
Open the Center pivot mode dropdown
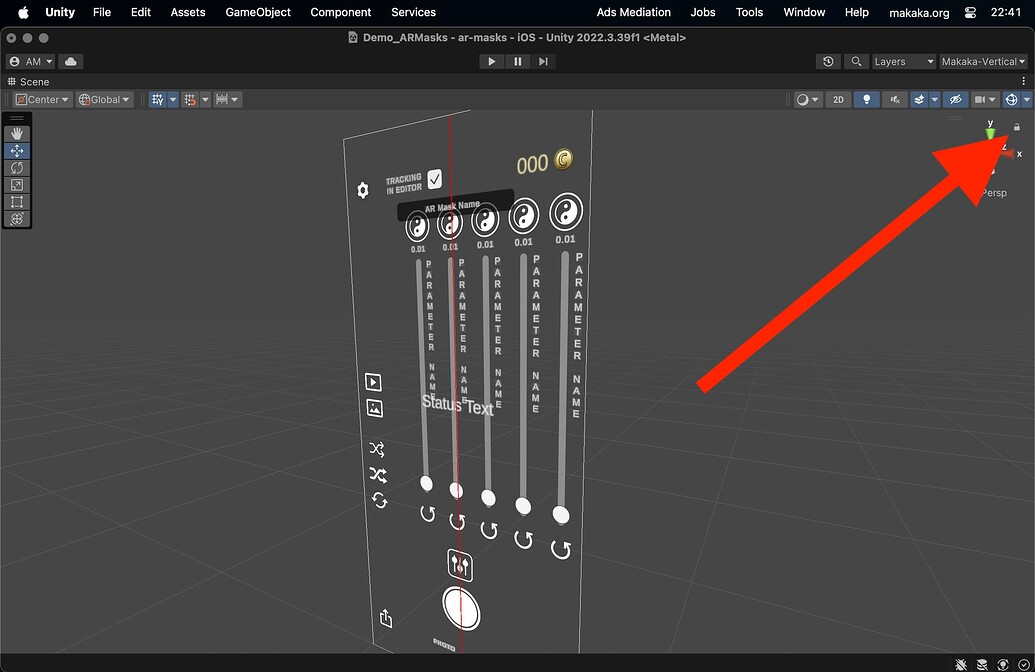(41, 99)
